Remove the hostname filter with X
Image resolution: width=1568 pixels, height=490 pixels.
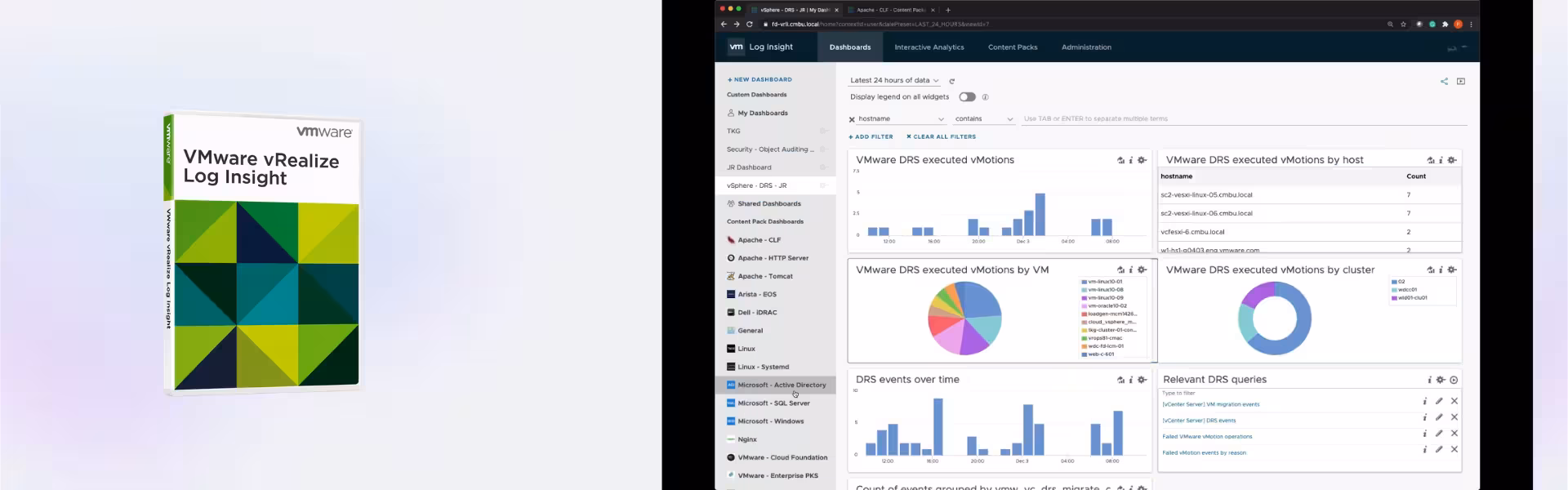(x=852, y=119)
